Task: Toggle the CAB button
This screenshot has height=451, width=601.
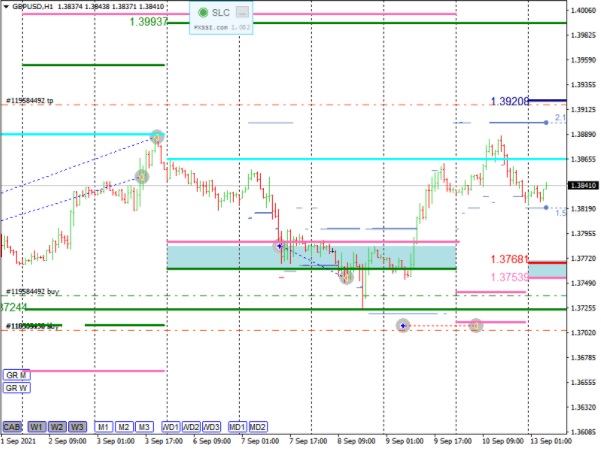Action: tap(13, 426)
